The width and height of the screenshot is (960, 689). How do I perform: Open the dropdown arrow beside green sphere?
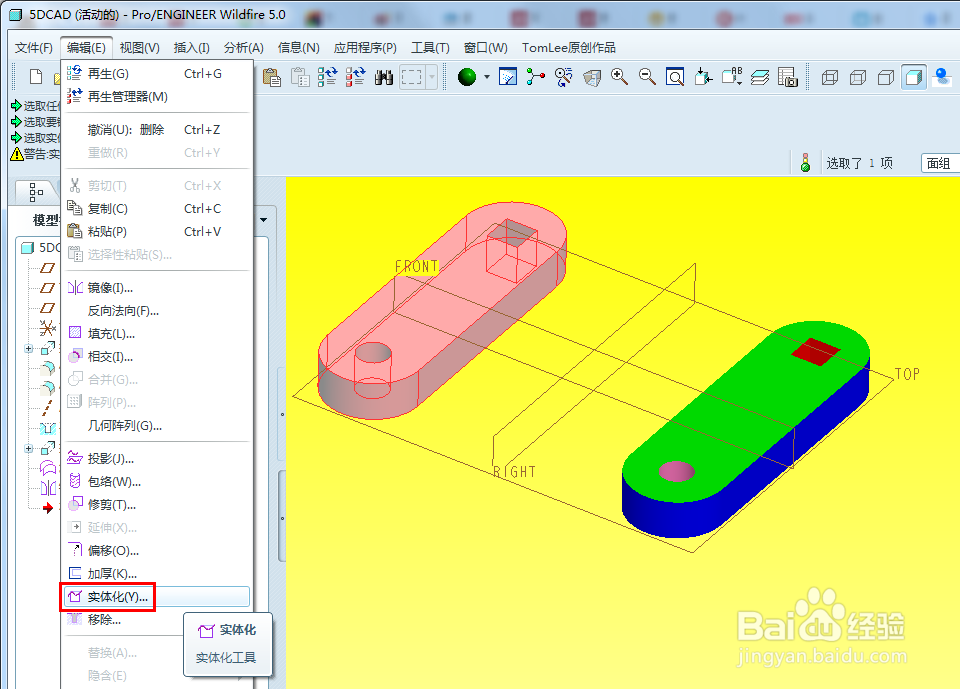[487, 77]
